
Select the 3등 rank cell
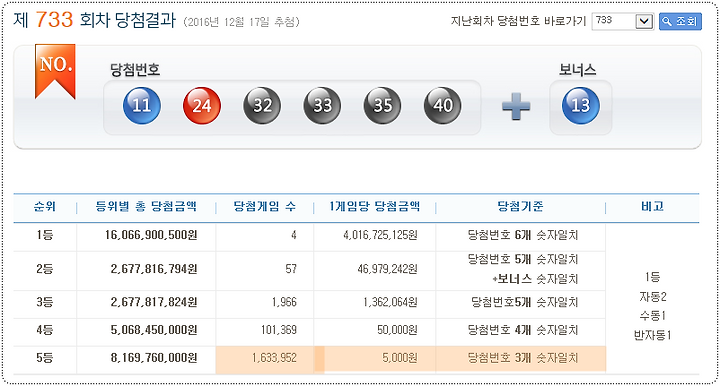coord(45,302)
